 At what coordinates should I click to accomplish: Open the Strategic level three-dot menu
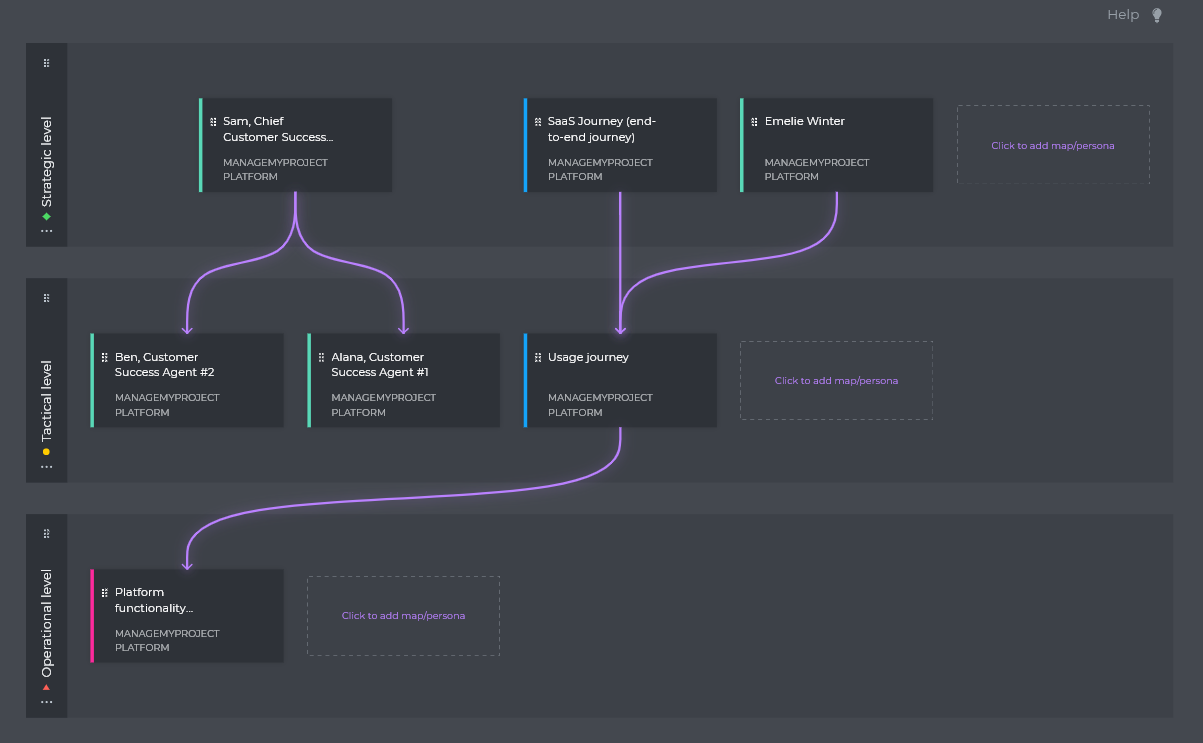(x=46, y=231)
